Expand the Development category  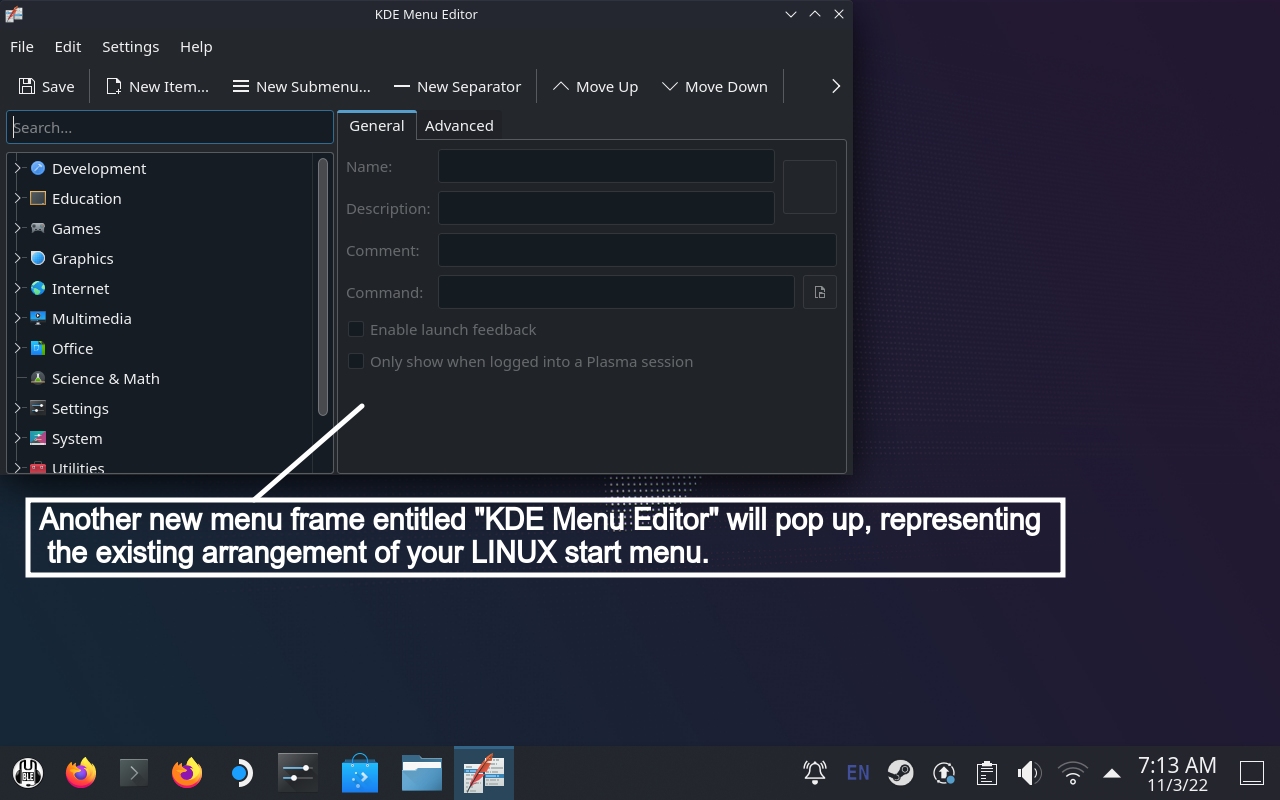(18, 168)
